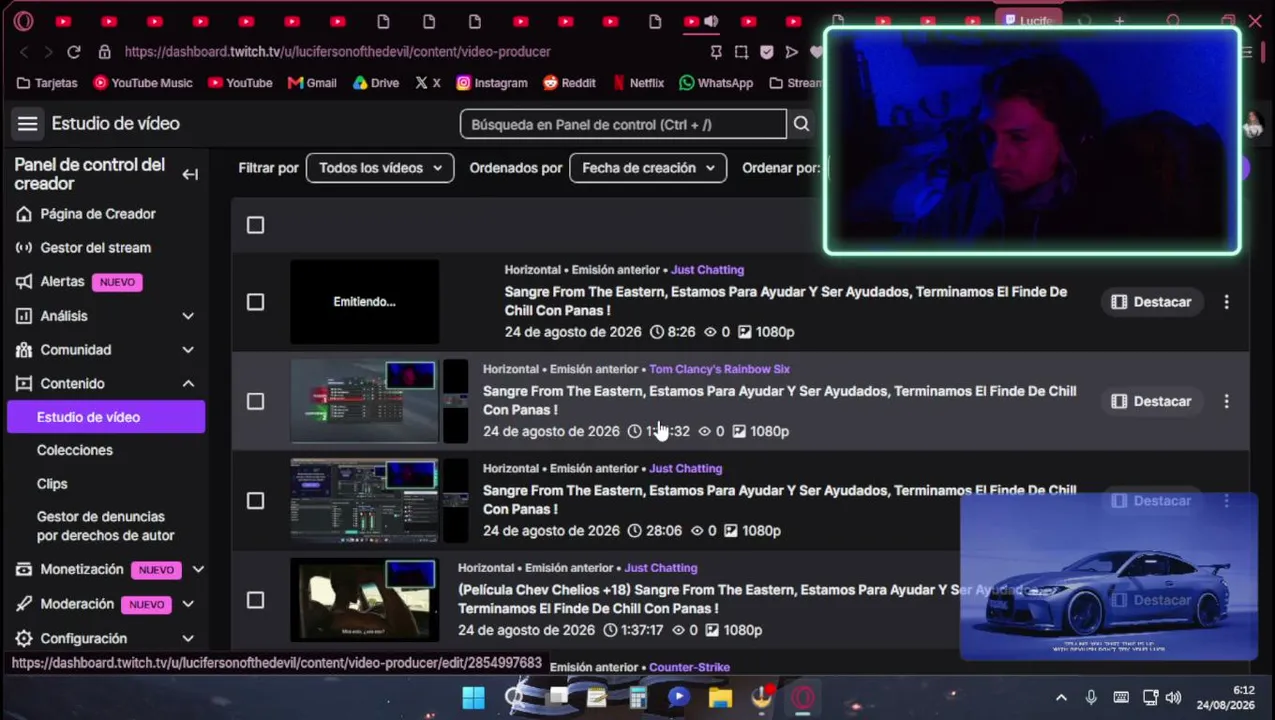Open the Fecha de creación sort dropdown
This screenshot has height=720, width=1275.
(648, 168)
